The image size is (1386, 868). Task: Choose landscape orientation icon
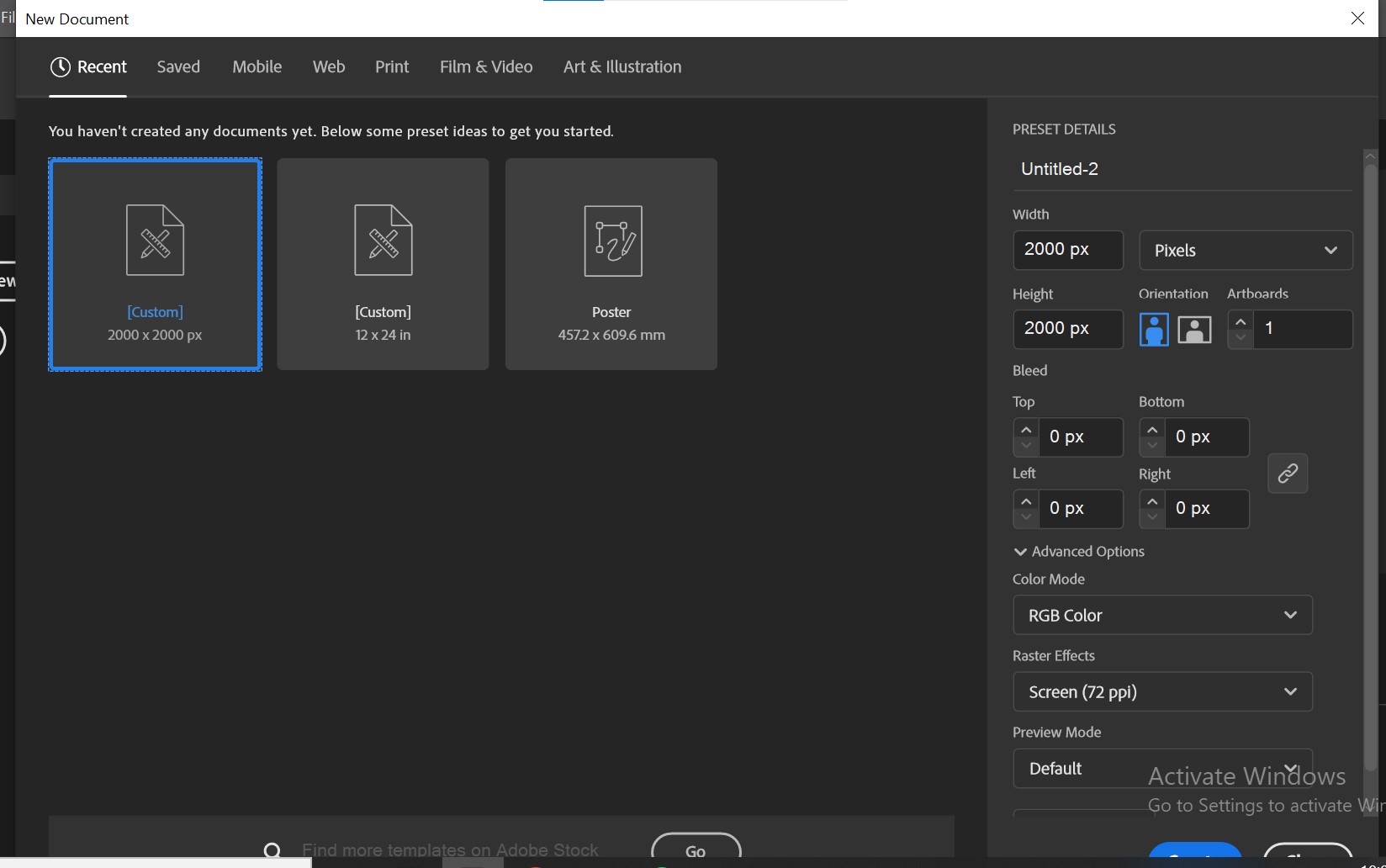click(1194, 330)
